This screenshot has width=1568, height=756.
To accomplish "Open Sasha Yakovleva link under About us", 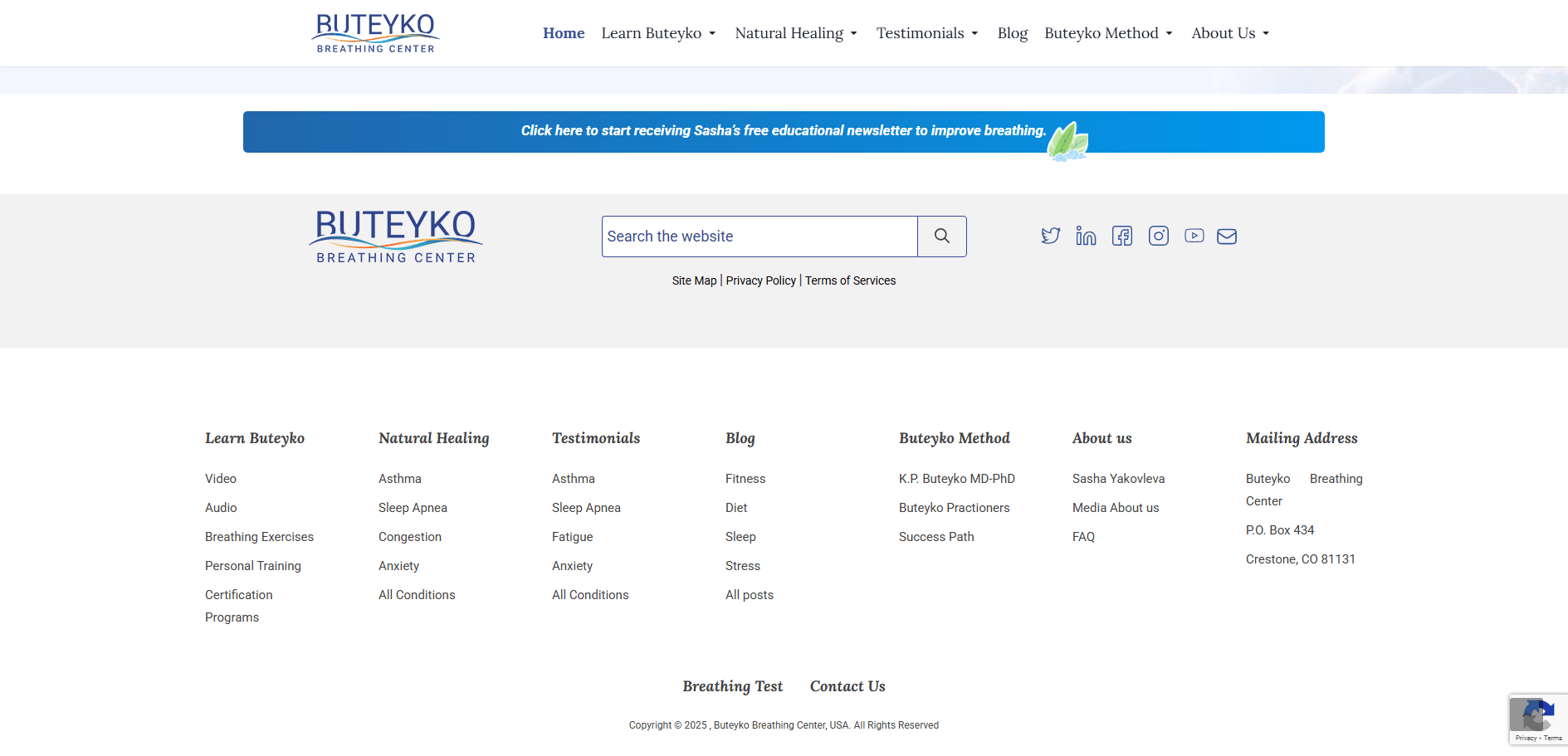I will pos(1118,479).
